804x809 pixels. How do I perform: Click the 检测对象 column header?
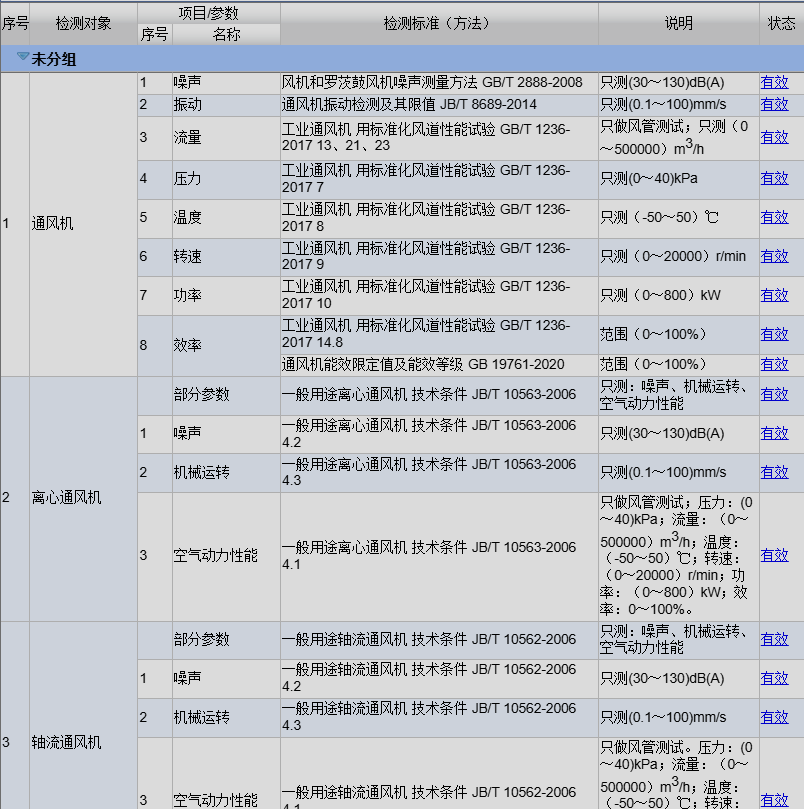click(x=83, y=23)
